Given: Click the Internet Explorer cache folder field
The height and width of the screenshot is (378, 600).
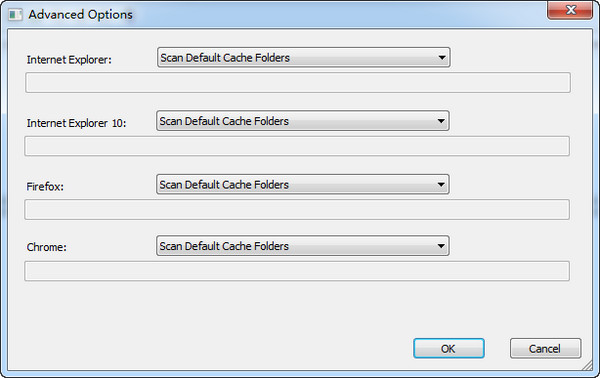Looking at the screenshot, I should coord(298,83).
